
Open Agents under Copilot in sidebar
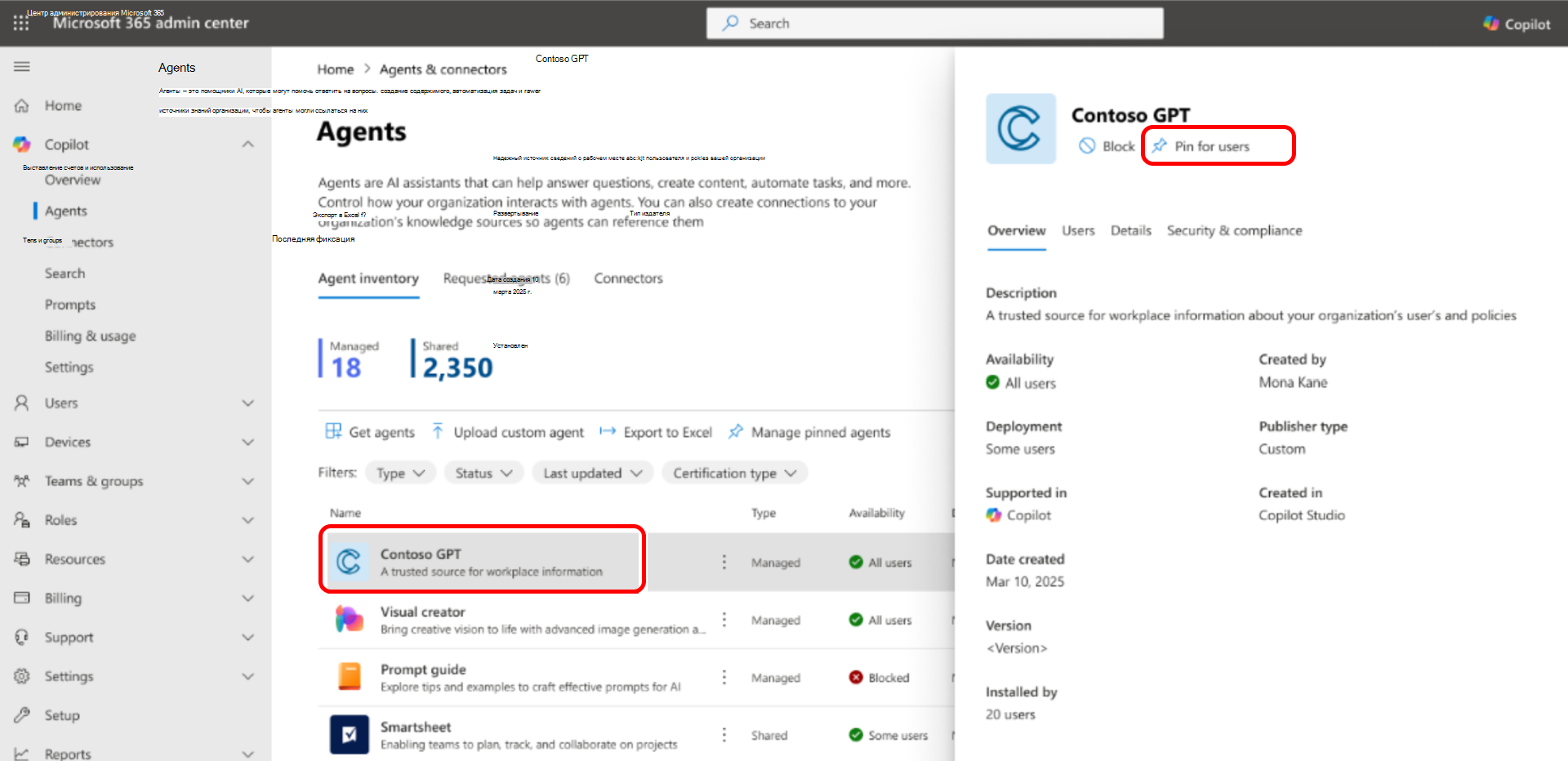tap(66, 211)
